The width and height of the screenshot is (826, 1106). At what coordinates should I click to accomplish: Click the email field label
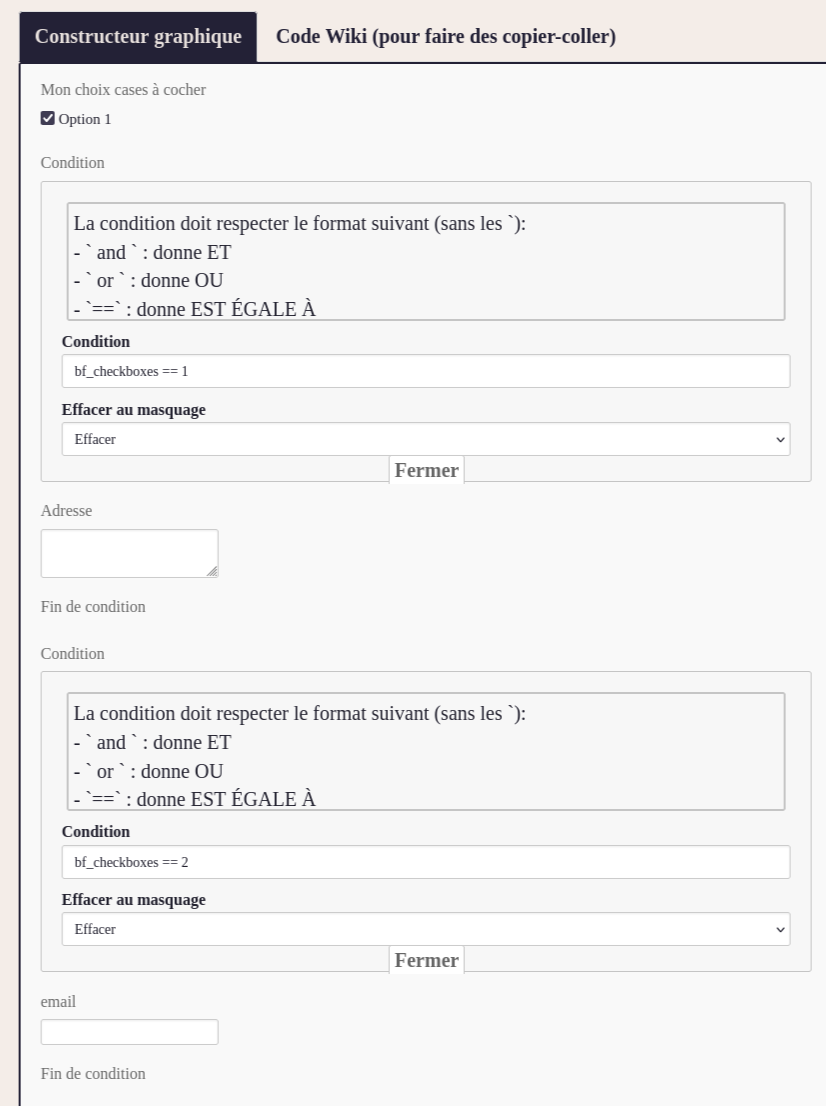coord(58,1002)
